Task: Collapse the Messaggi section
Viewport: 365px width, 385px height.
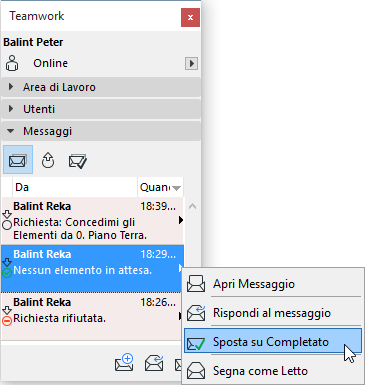Action: pos(101,131)
